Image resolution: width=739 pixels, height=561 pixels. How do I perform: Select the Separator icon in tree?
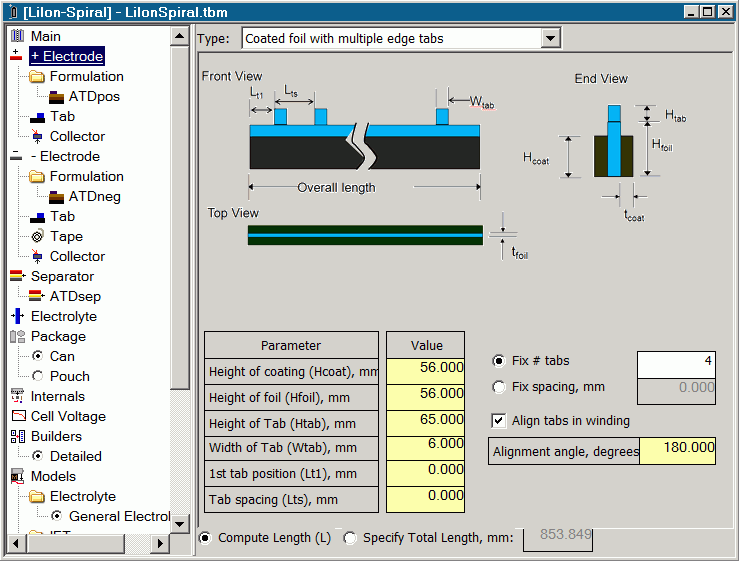[17, 276]
